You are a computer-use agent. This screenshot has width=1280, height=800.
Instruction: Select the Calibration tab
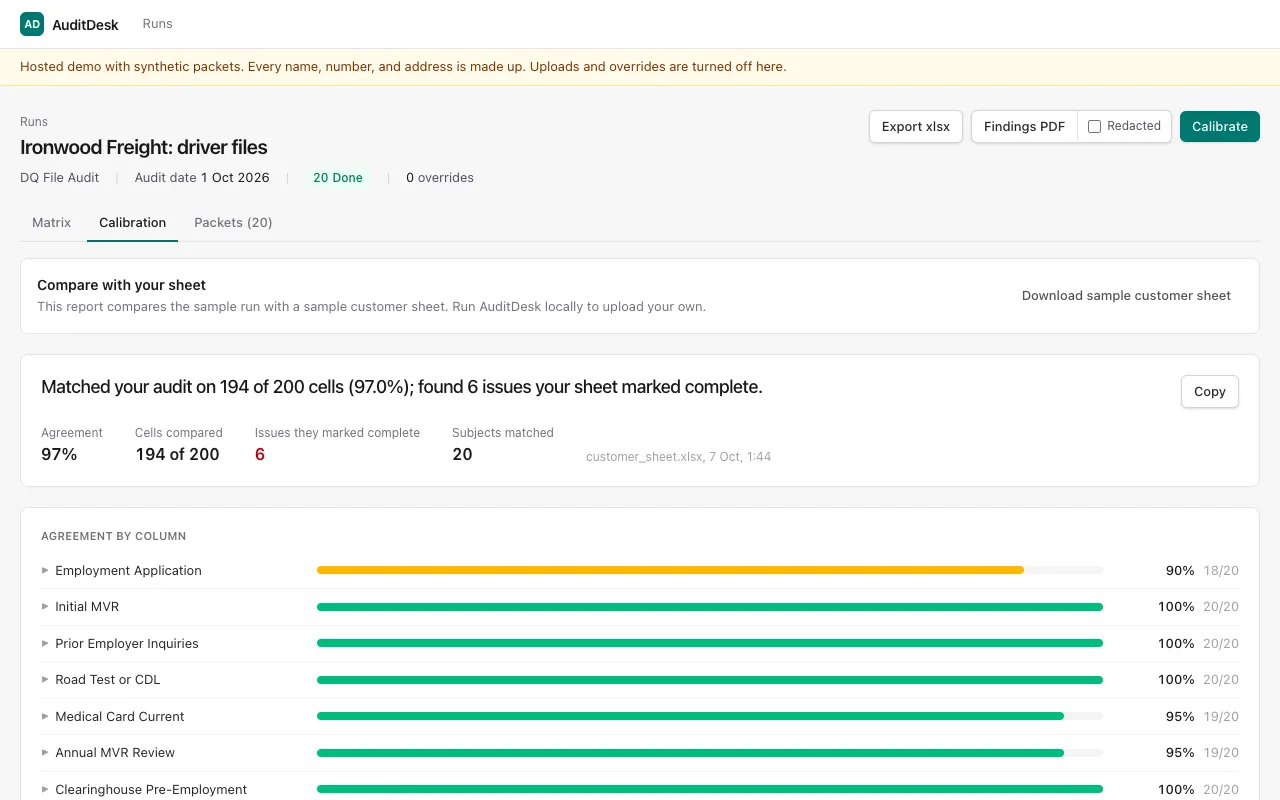click(x=133, y=223)
